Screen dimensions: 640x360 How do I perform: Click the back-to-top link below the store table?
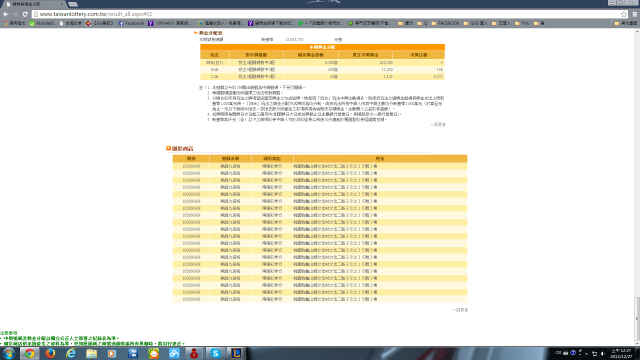(x=460, y=310)
